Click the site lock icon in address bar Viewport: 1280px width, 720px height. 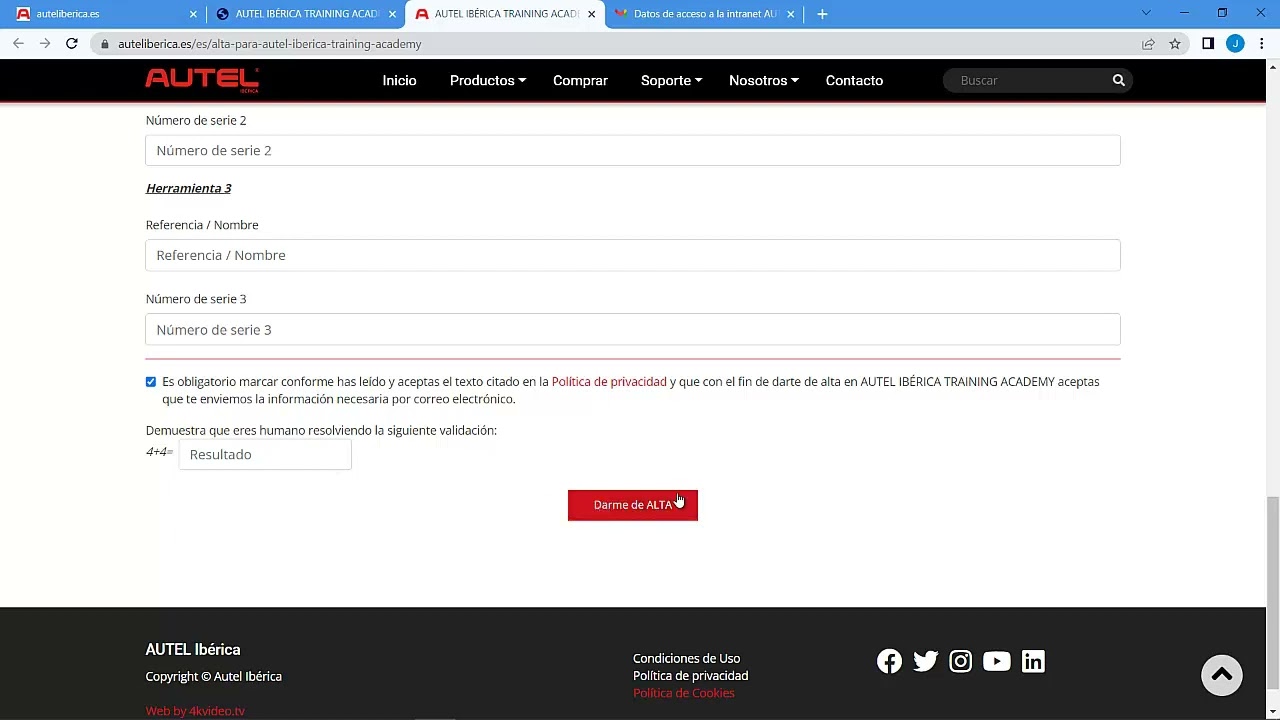click(105, 44)
